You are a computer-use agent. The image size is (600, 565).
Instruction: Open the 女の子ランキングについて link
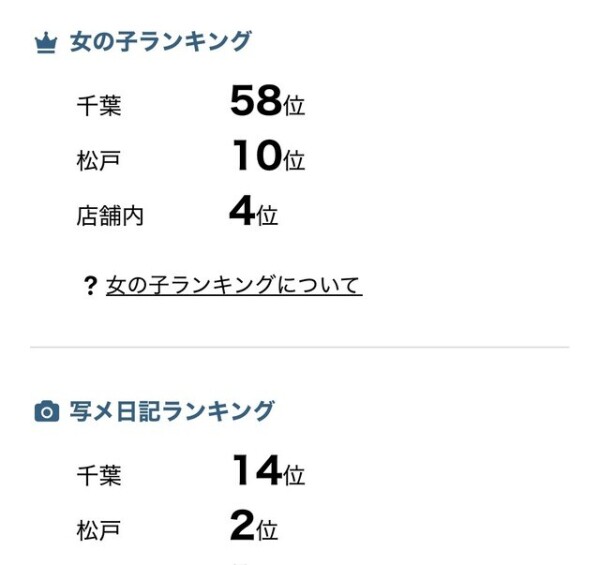coord(234,286)
